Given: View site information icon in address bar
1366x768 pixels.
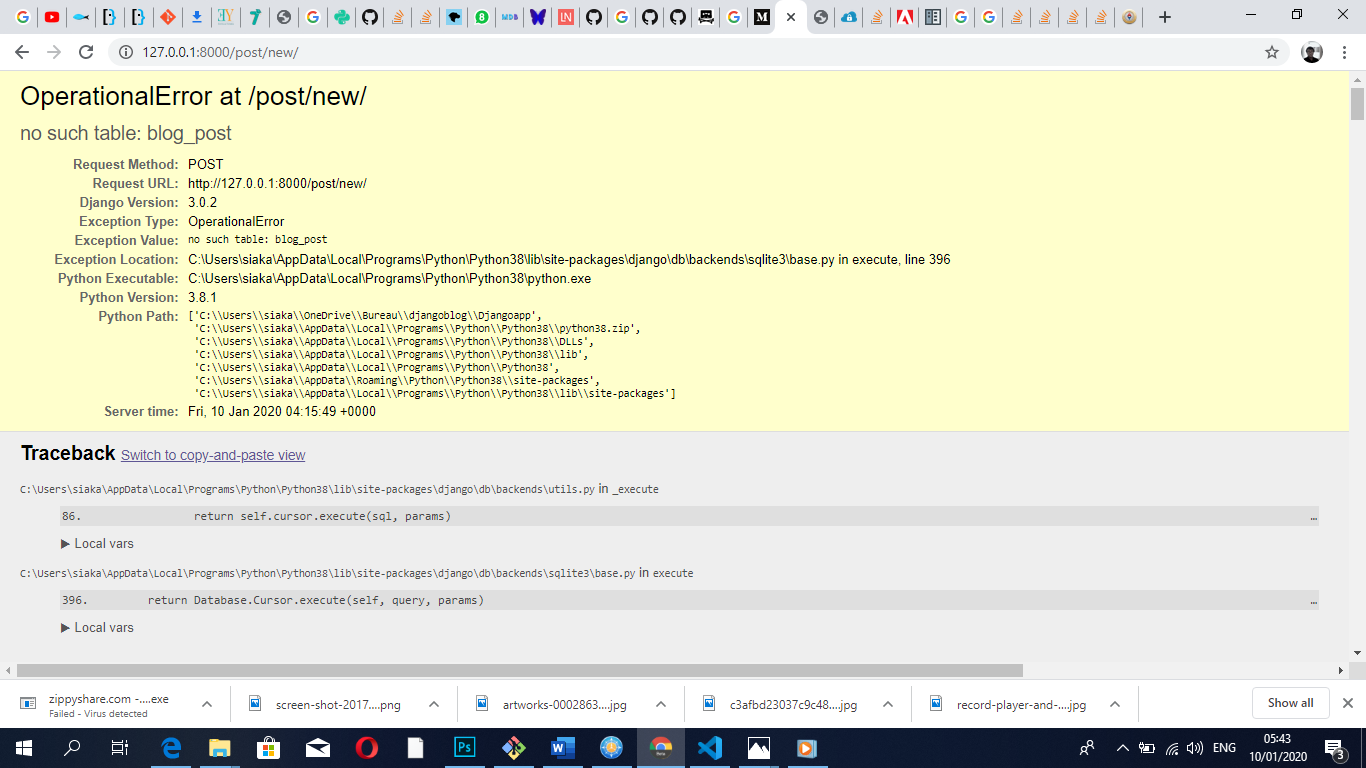Looking at the screenshot, I should (126, 52).
